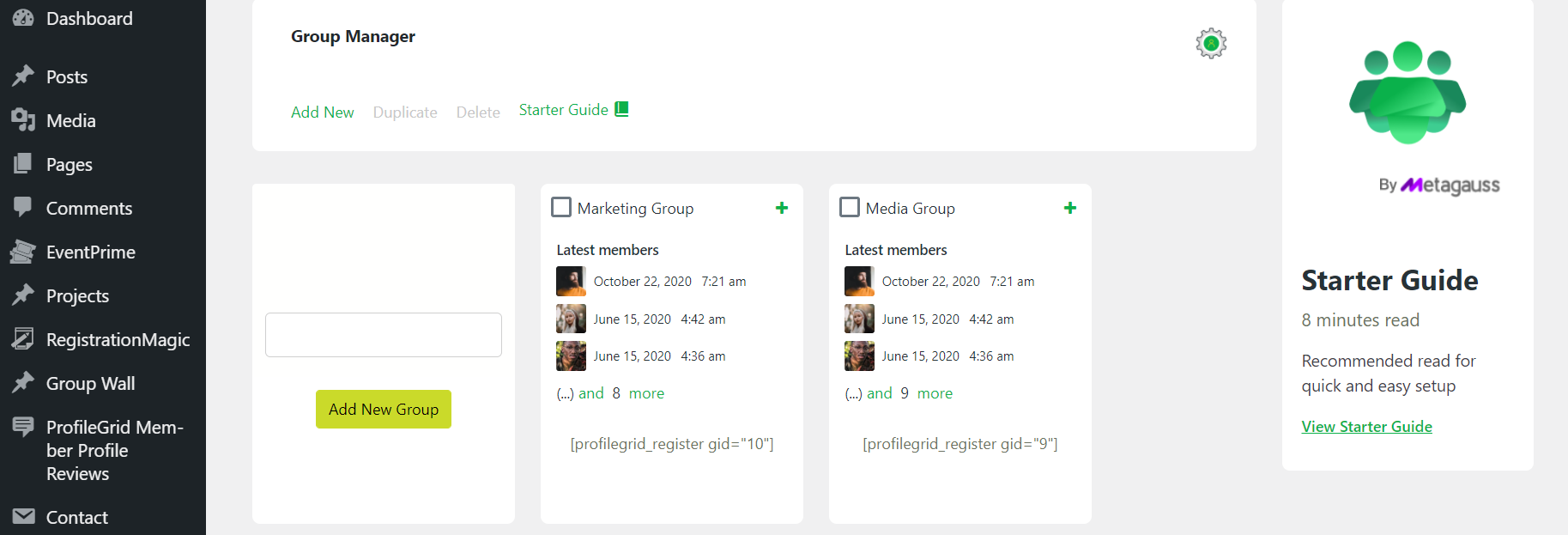The image size is (1568, 535).
Task: Go to Group Wall in the sidebar
Action: click(90, 384)
